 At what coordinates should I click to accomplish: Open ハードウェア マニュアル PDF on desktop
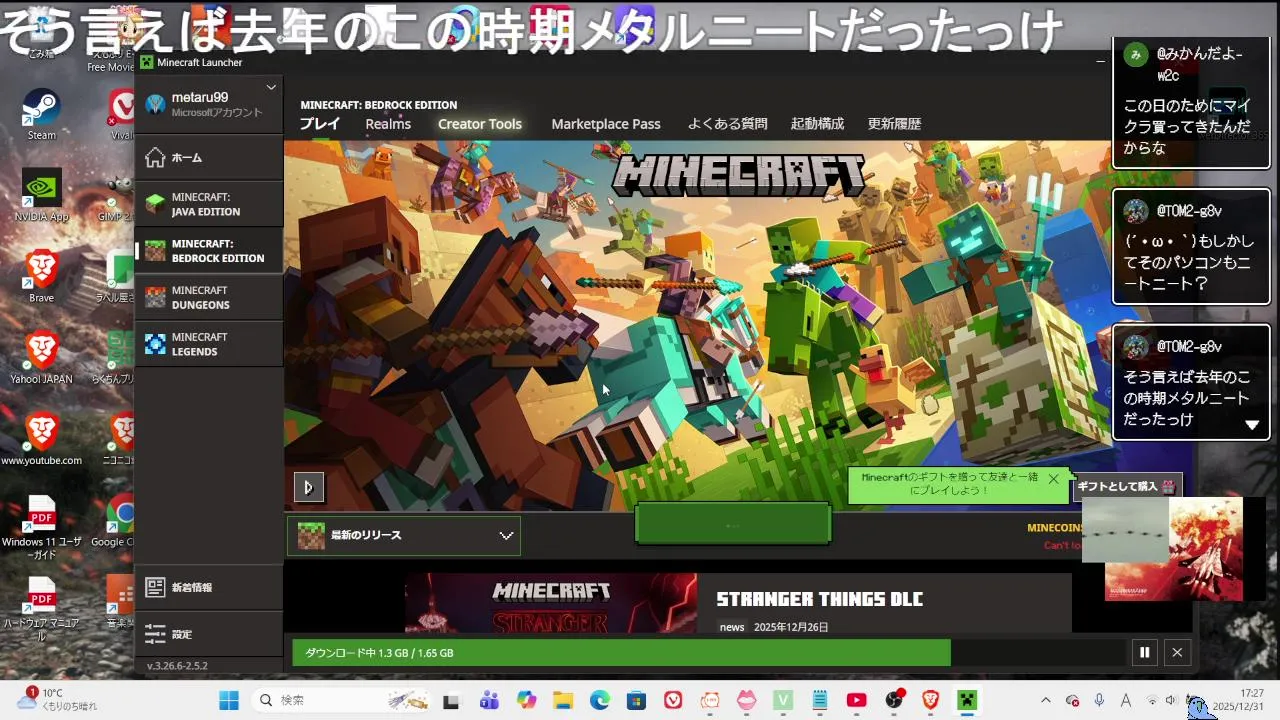42,609
